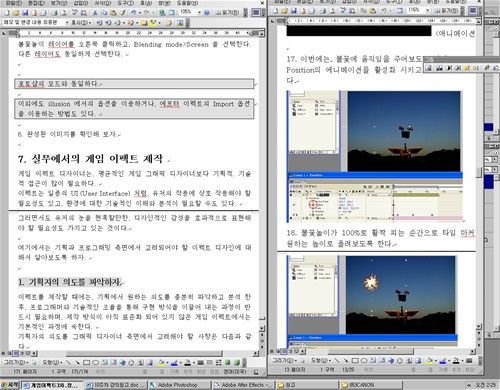Toggle 확장 indicator in left status bar

(200, 372)
